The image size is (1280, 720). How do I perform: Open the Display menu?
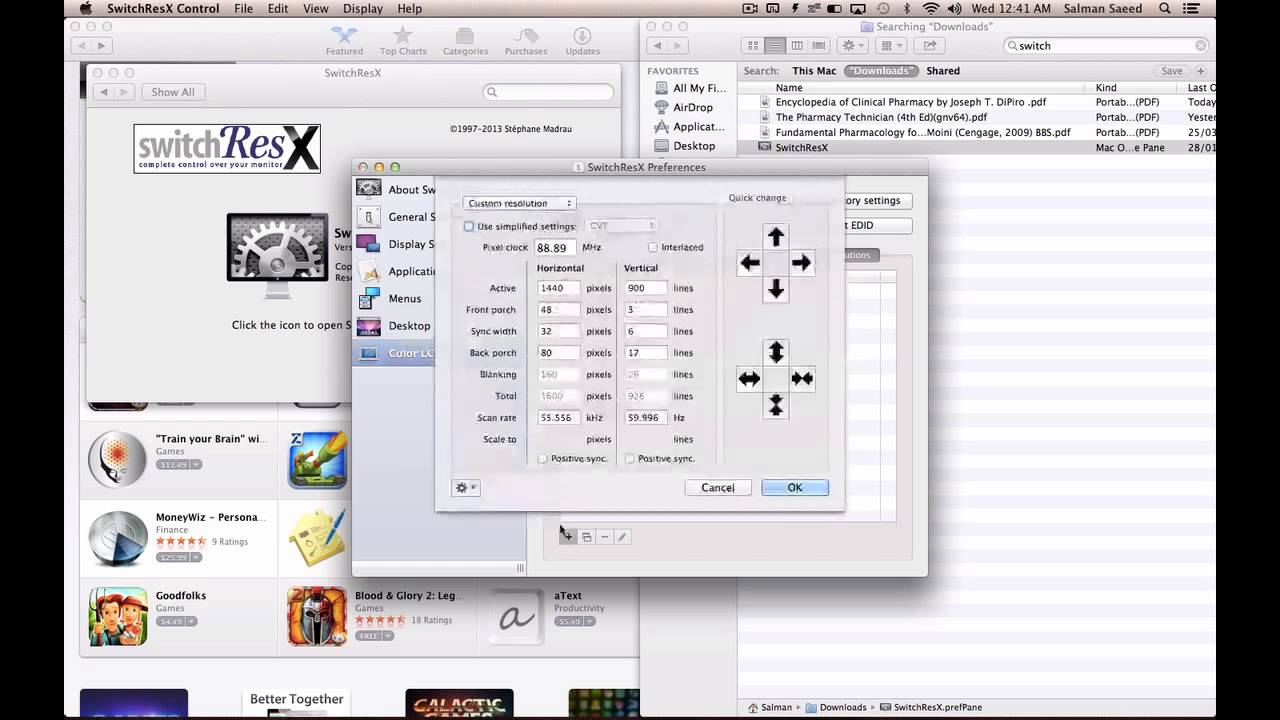pos(363,9)
